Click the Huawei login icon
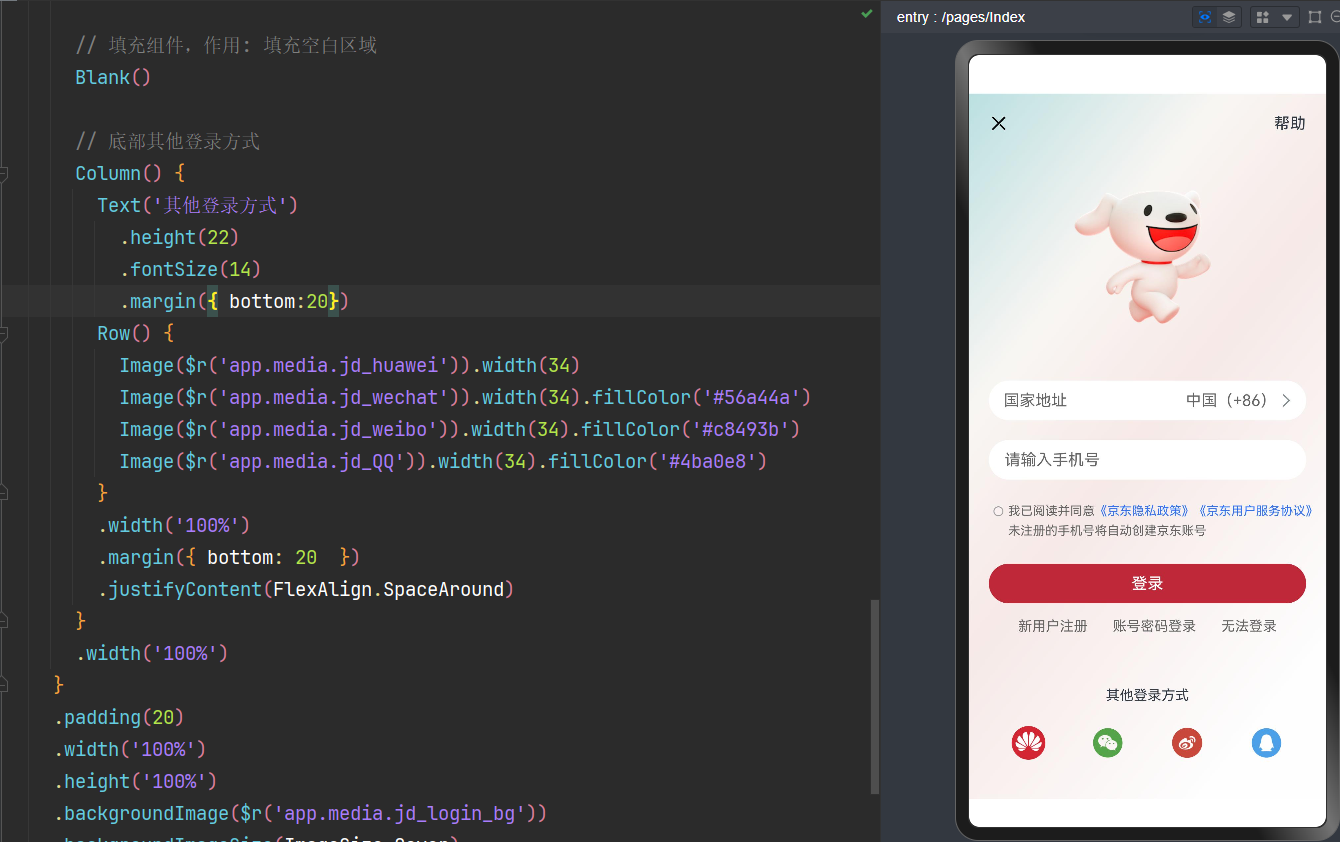 [1028, 743]
